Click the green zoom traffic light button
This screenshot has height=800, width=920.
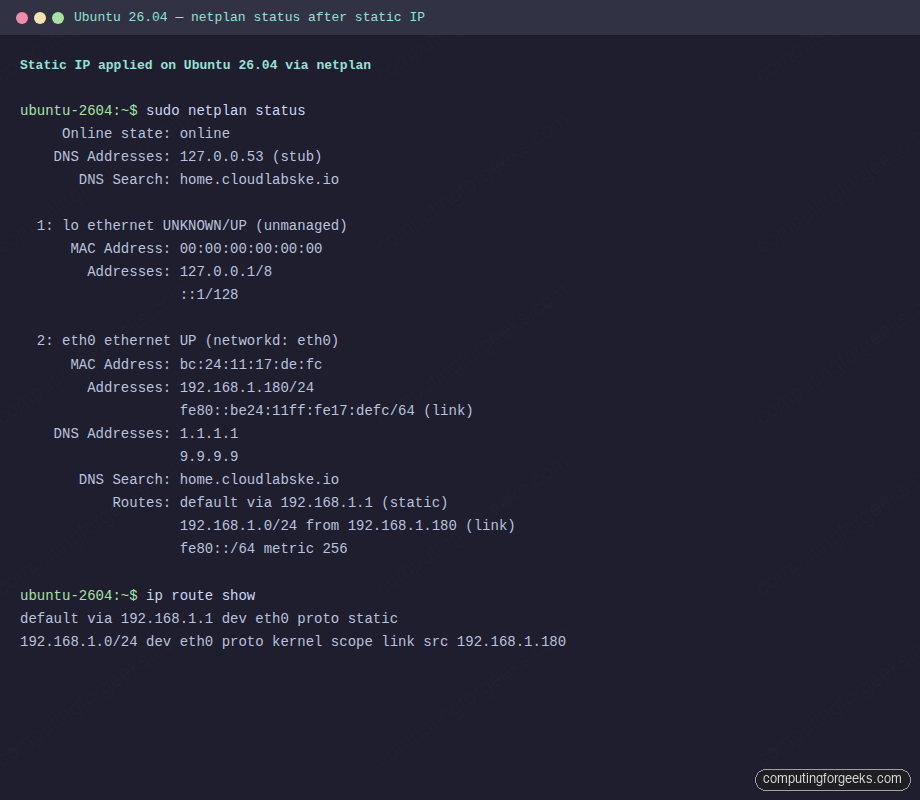tap(57, 17)
